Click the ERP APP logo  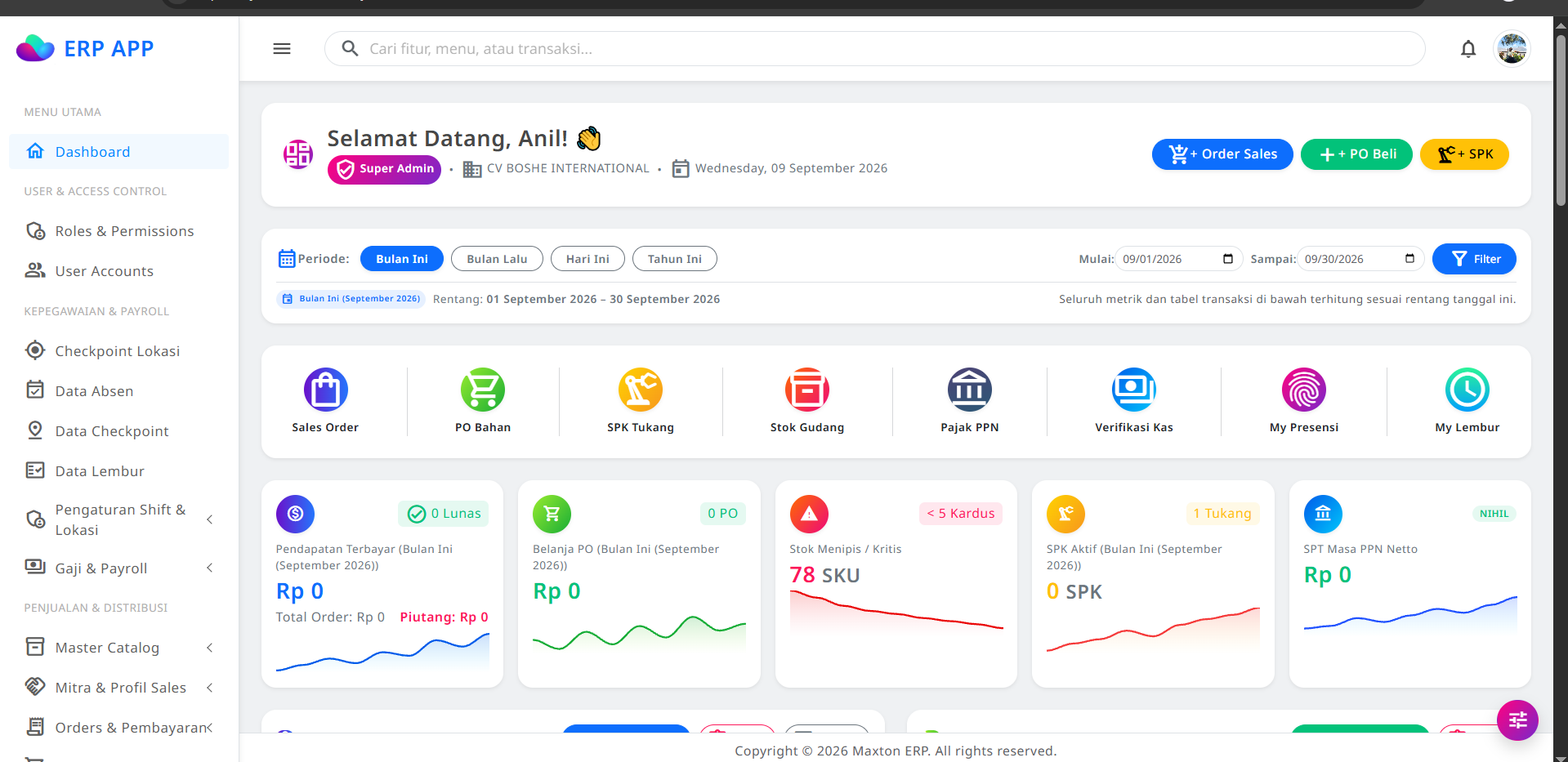(85, 48)
